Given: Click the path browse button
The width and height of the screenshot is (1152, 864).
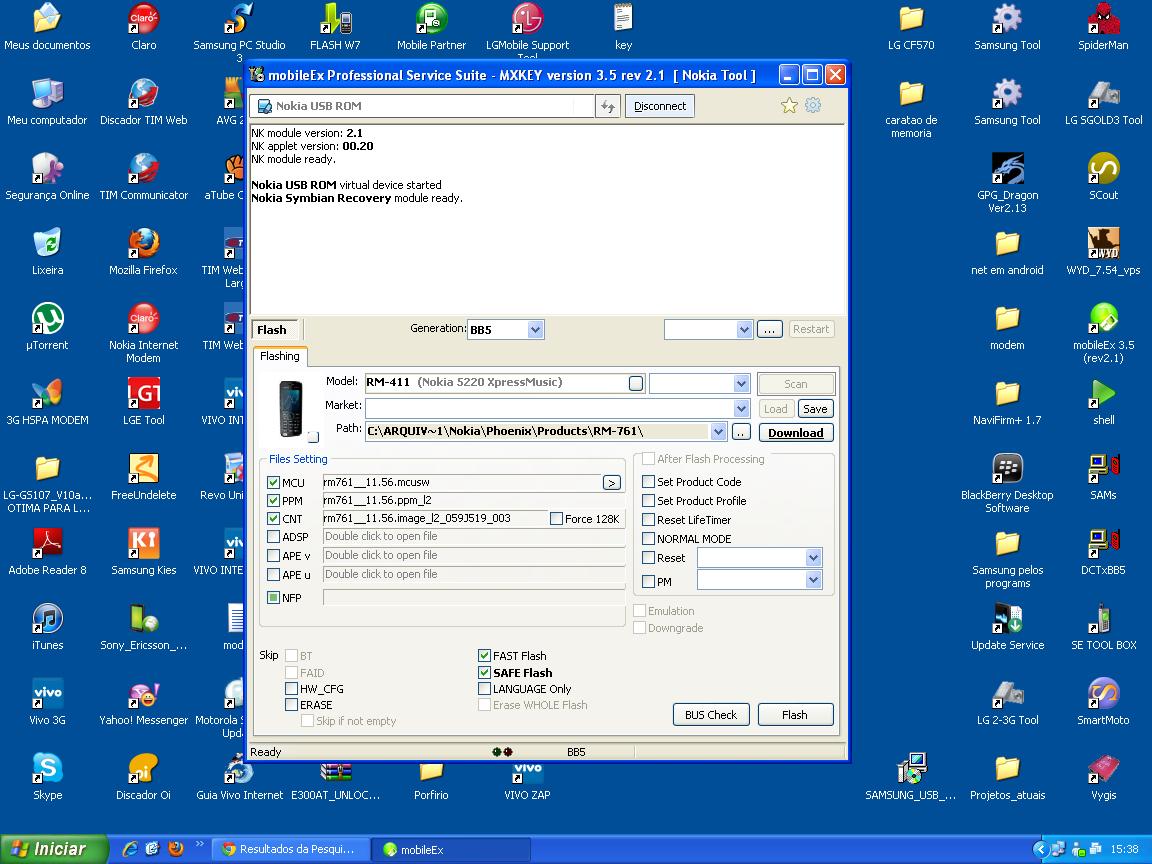Looking at the screenshot, I should pyautogui.click(x=741, y=433).
